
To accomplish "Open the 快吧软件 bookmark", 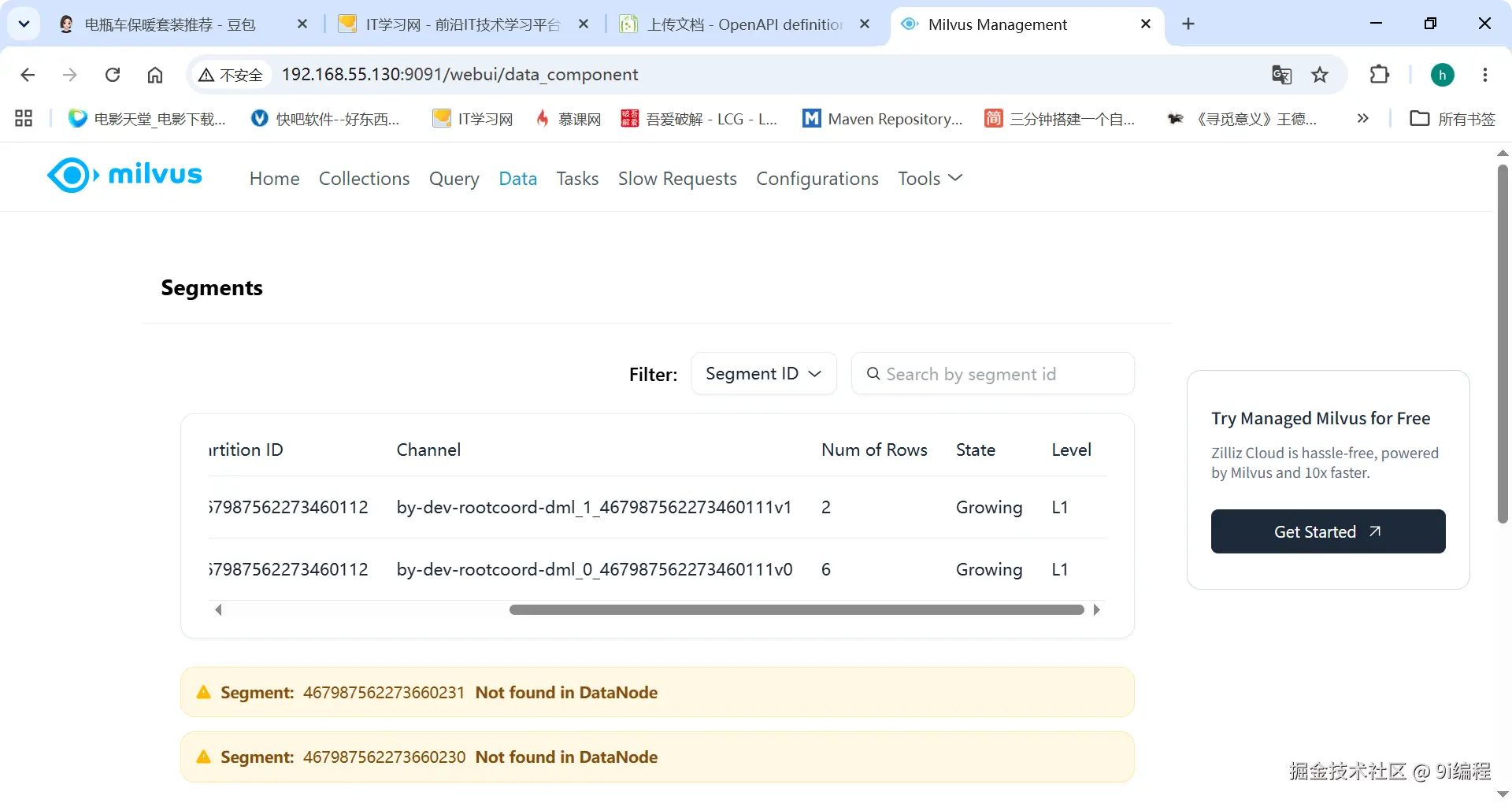I will 325,118.
